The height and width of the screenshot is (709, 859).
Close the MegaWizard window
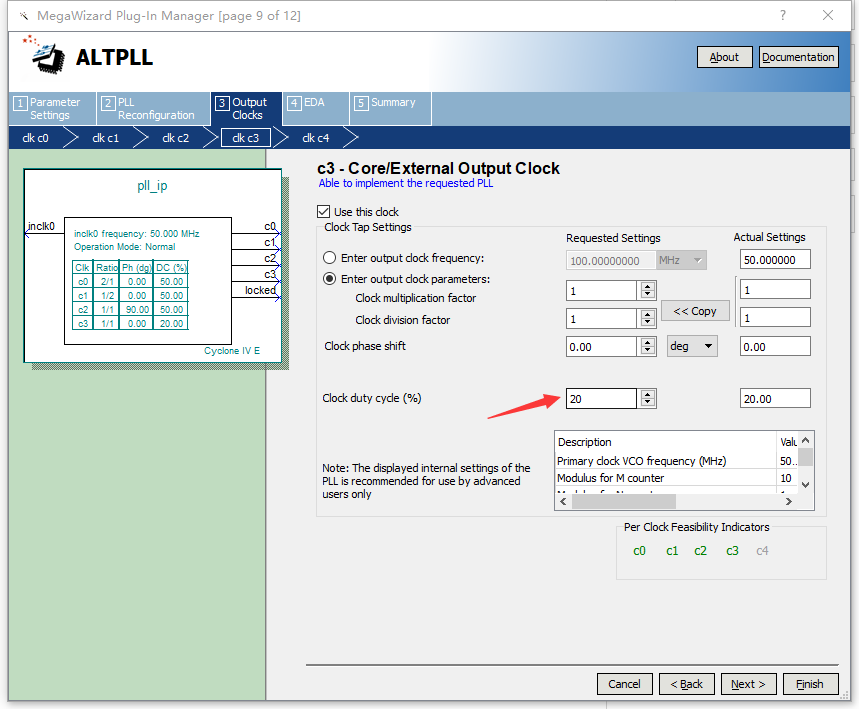(828, 15)
